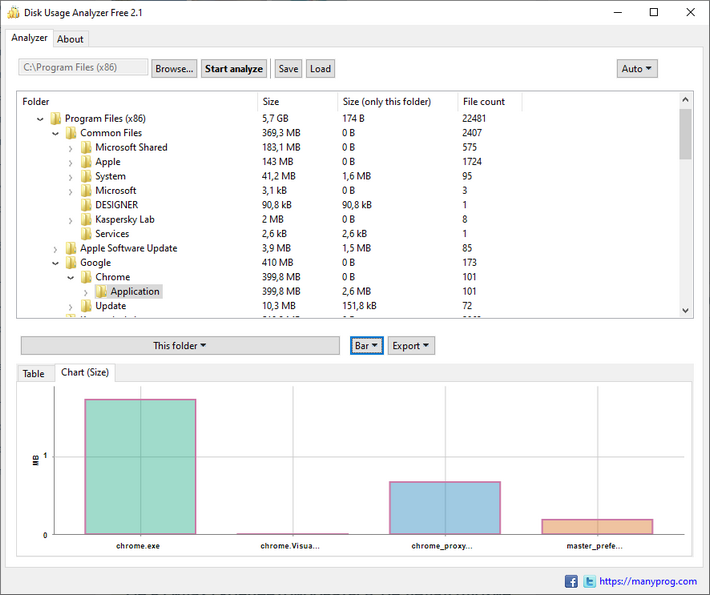Sort by Folder column header
Image resolution: width=710 pixels, height=595 pixels.
pos(138,102)
